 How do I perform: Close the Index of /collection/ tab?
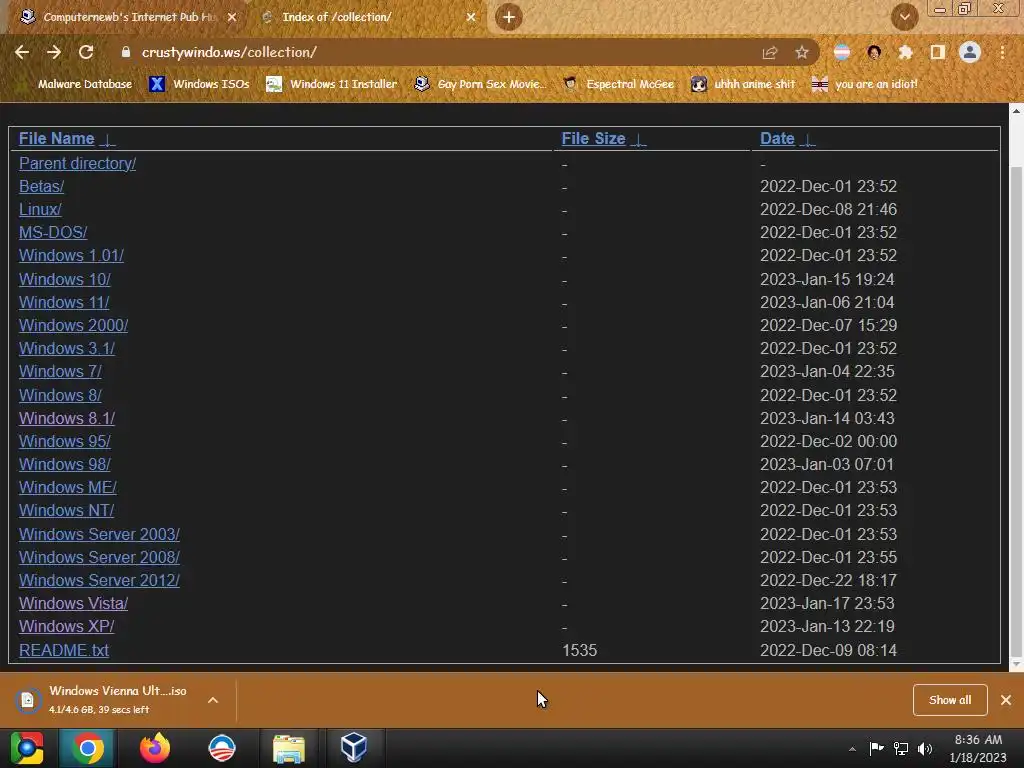pos(471,18)
